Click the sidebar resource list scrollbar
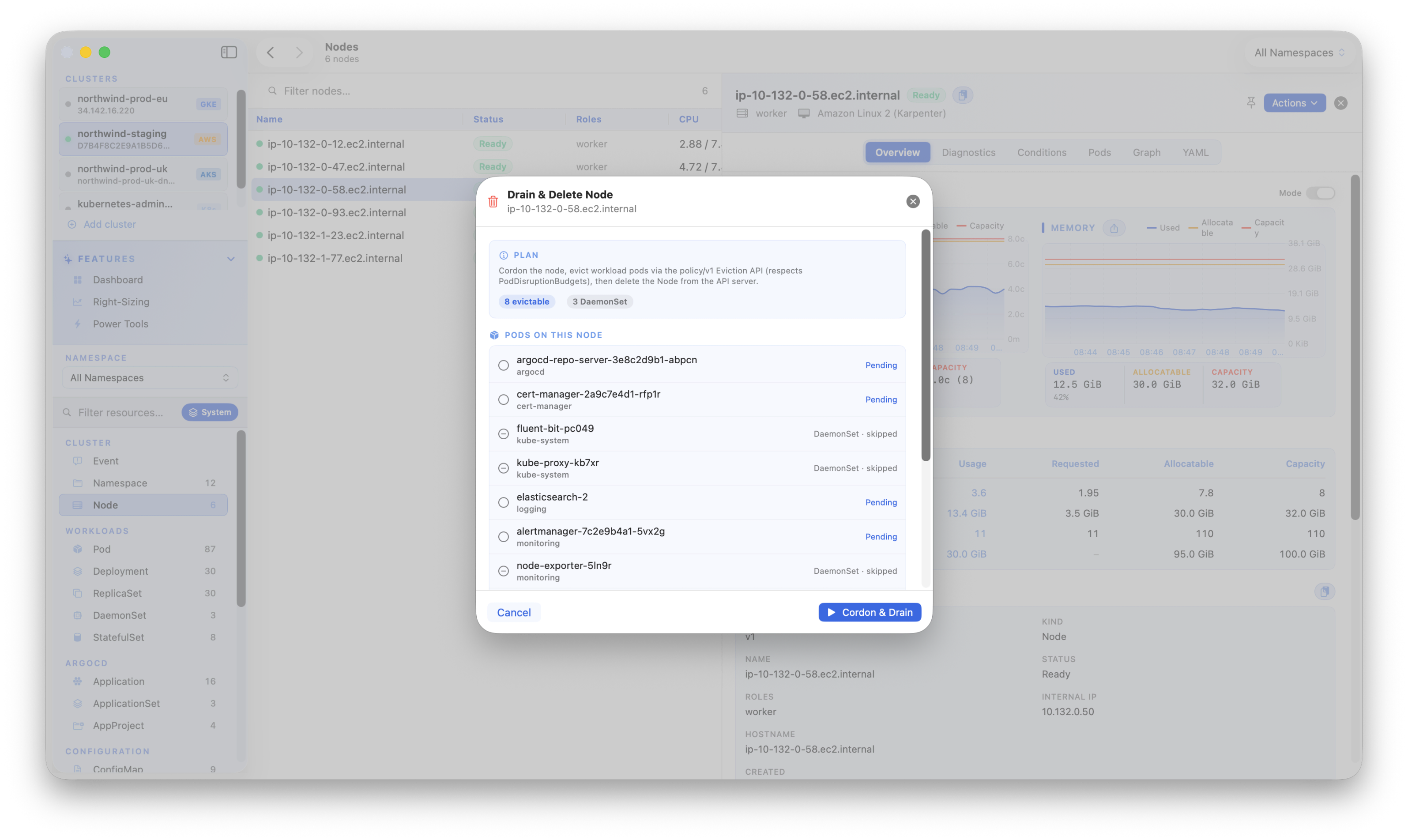The width and height of the screenshot is (1408, 840). (x=241, y=518)
